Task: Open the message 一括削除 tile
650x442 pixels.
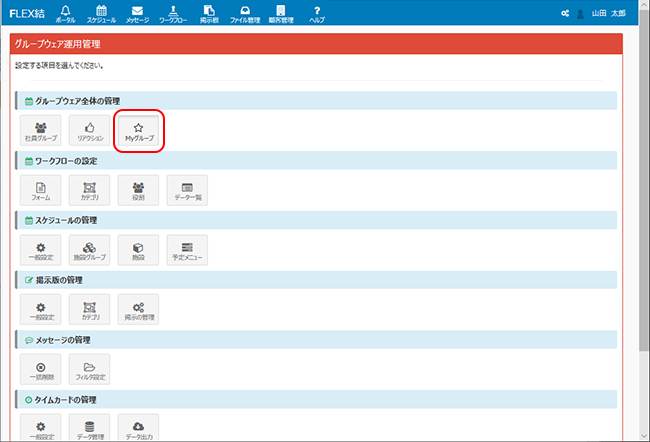Action: pos(41,369)
